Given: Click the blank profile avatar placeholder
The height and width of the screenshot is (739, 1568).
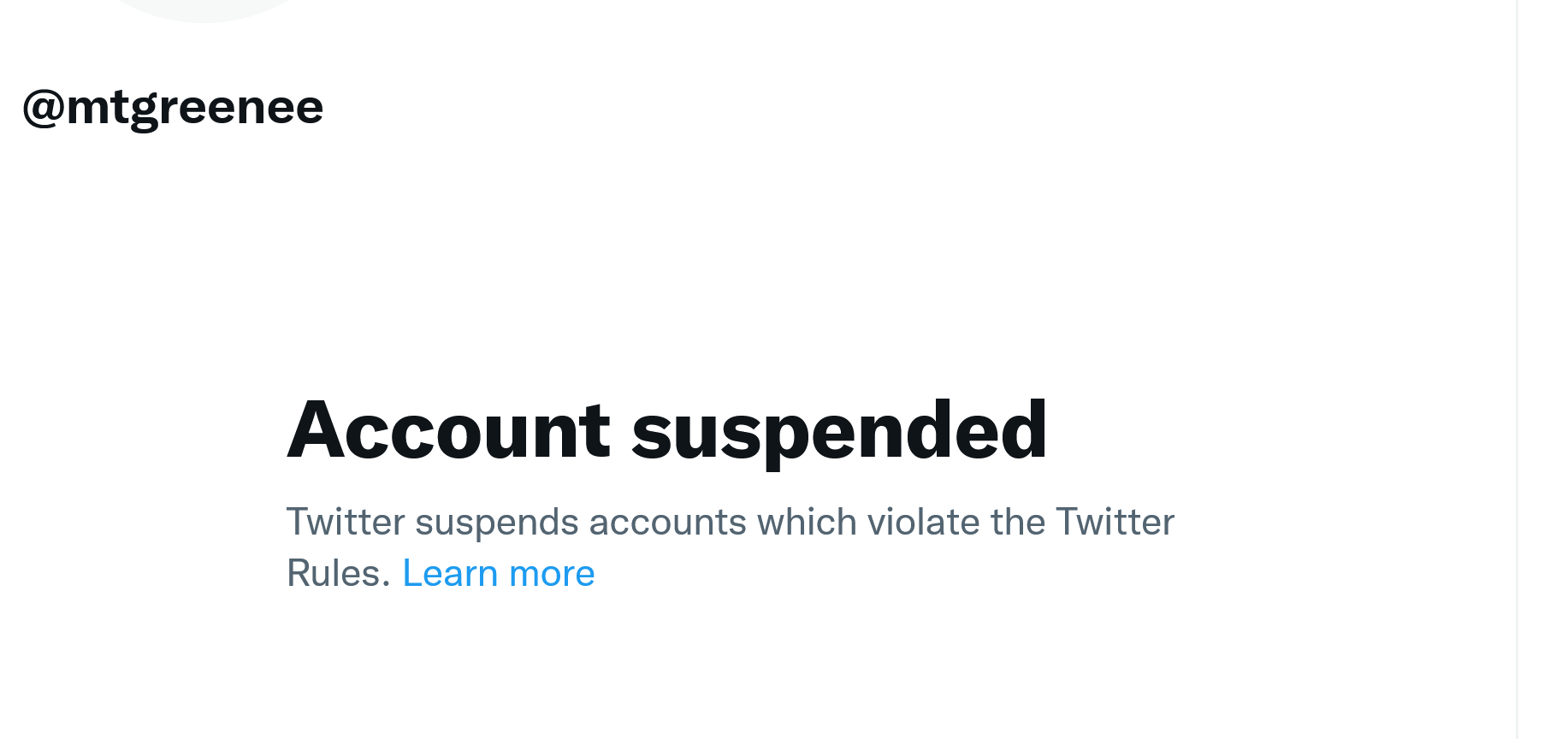Looking at the screenshot, I should tap(204, 9).
